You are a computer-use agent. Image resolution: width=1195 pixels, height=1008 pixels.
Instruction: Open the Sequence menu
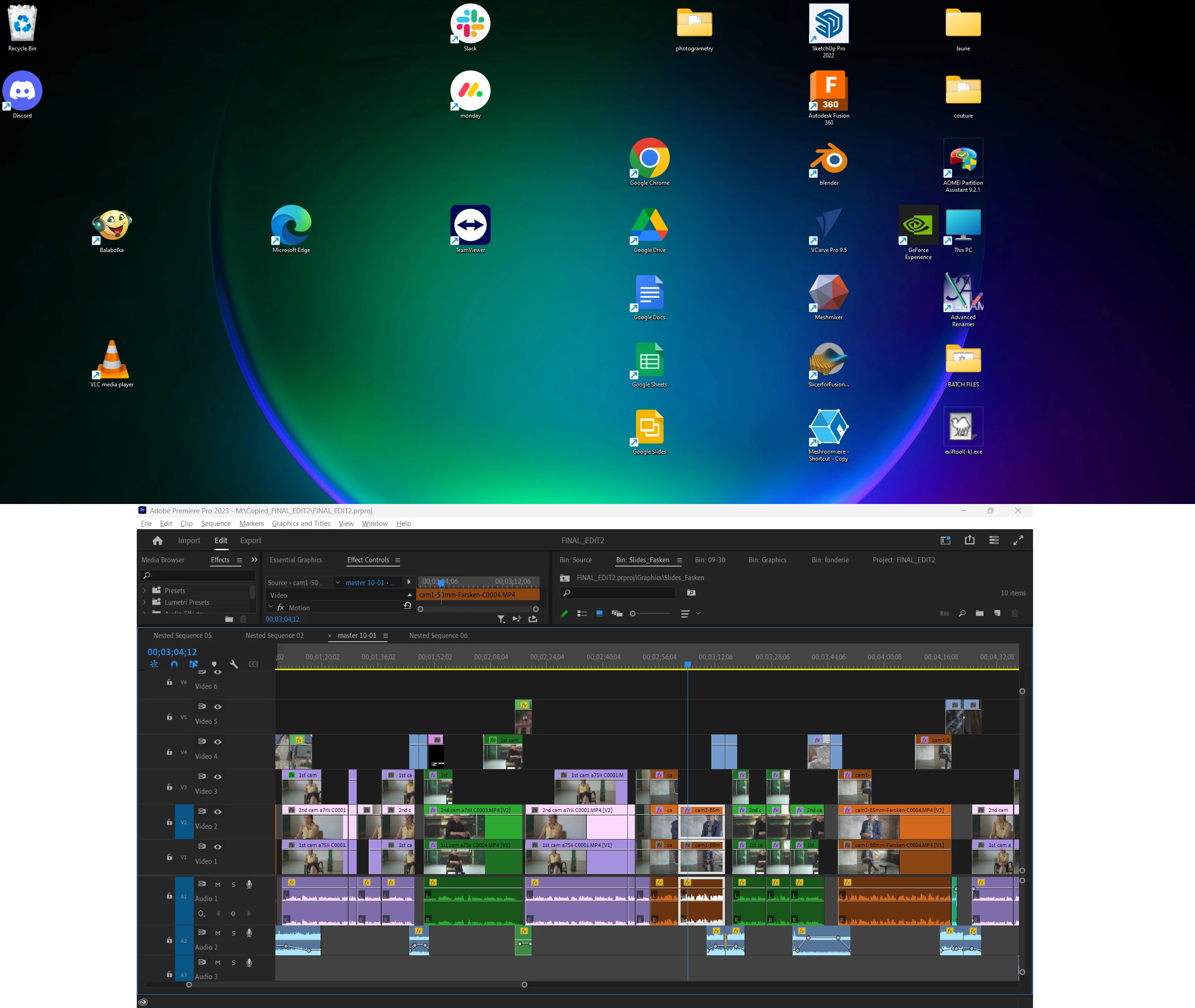pyautogui.click(x=216, y=524)
